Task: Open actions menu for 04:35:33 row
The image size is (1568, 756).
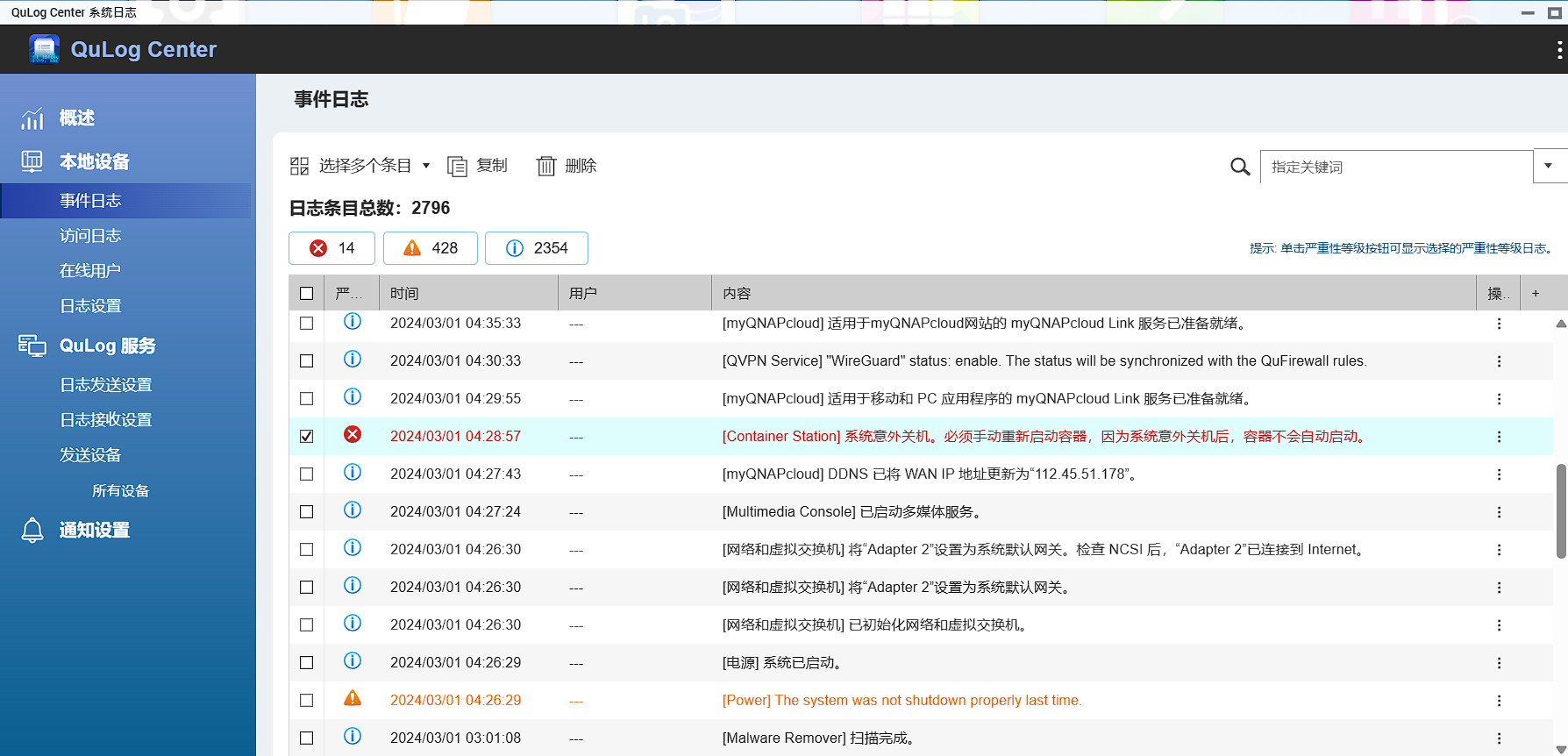Action: (1499, 324)
